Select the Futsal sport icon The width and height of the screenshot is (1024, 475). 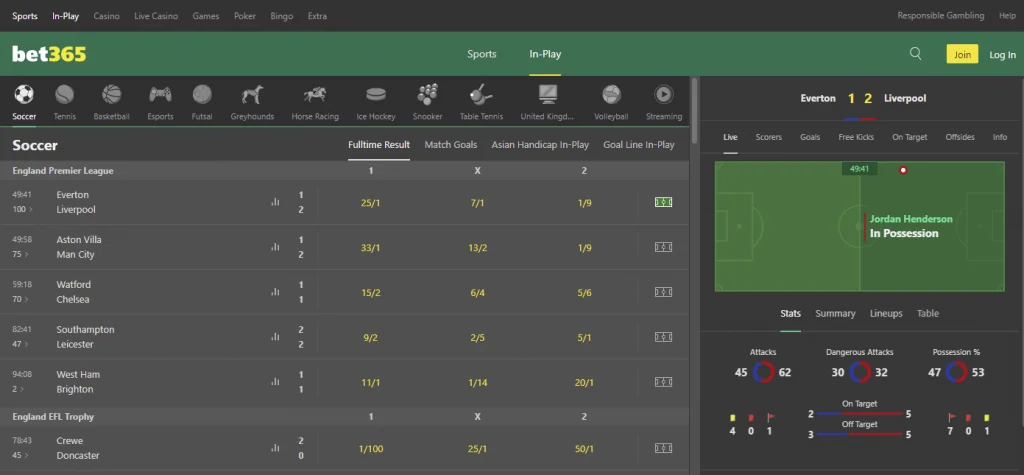pos(202,95)
